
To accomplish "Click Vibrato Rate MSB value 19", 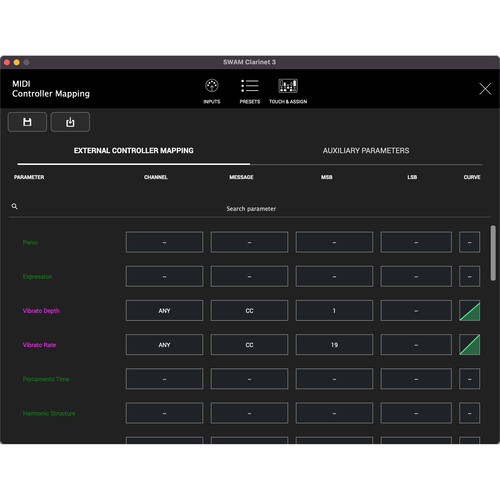I will tap(334, 345).
